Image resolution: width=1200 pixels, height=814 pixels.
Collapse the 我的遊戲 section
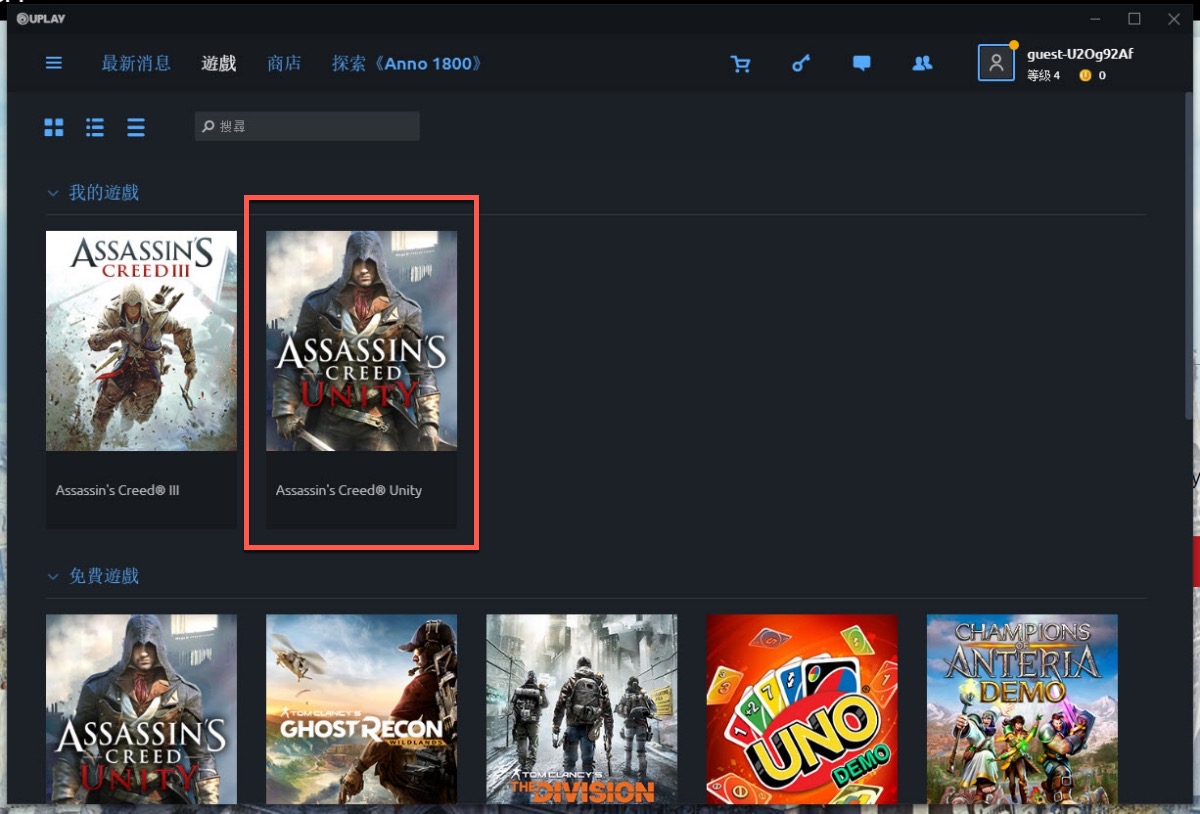point(53,193)
